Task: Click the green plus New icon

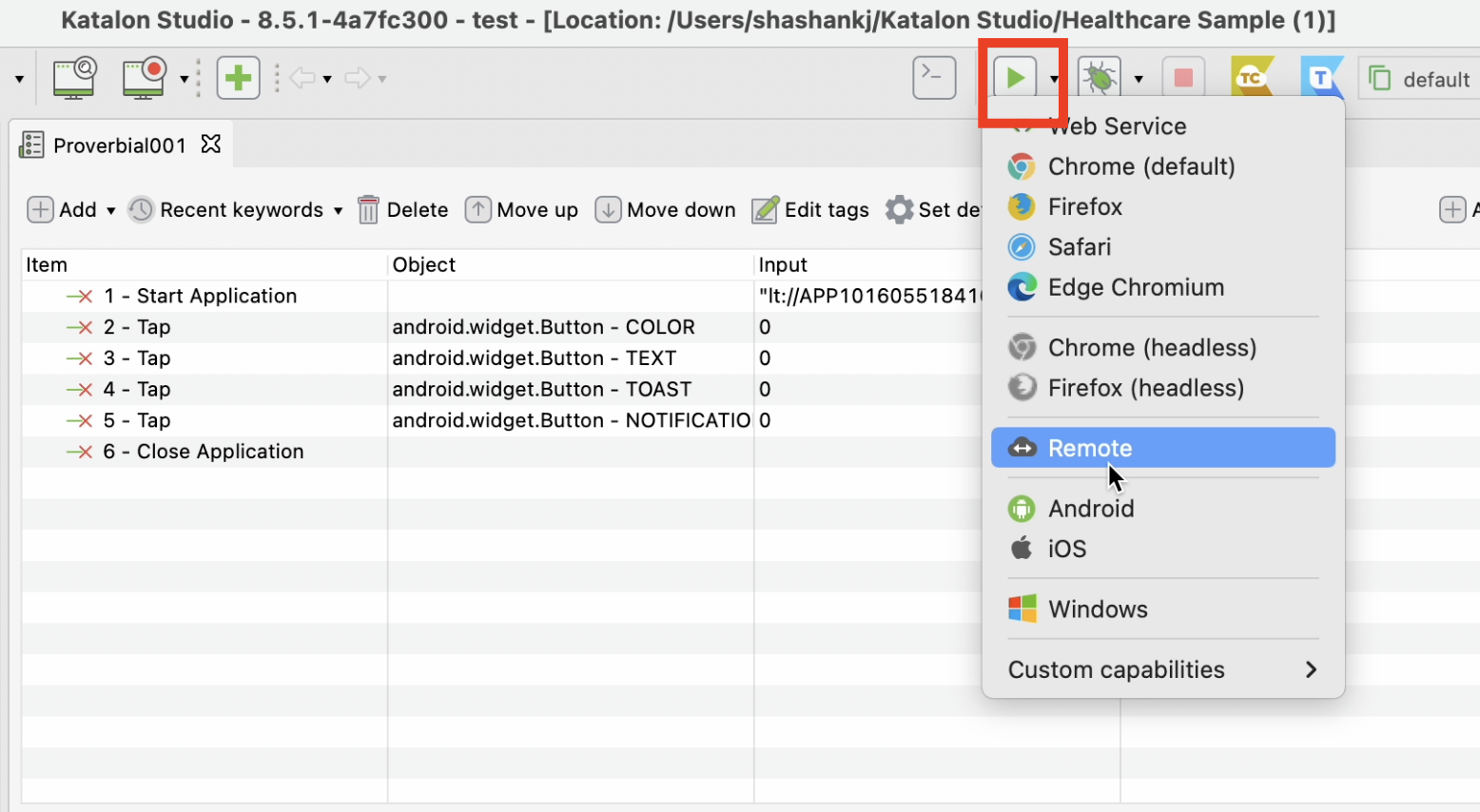Action: click(238, 78)
